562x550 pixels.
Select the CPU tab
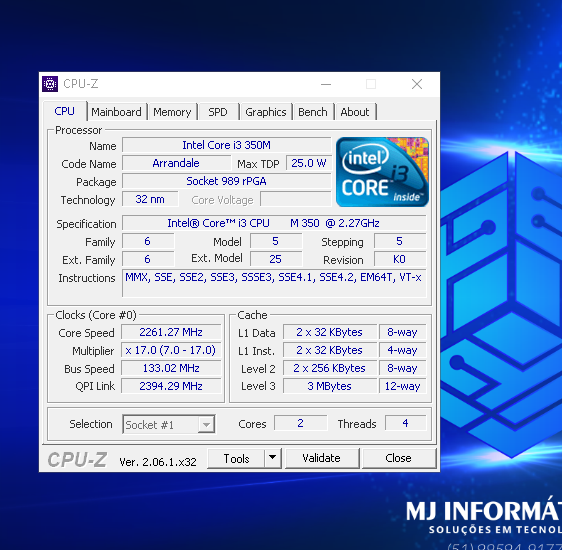(65, 111)
